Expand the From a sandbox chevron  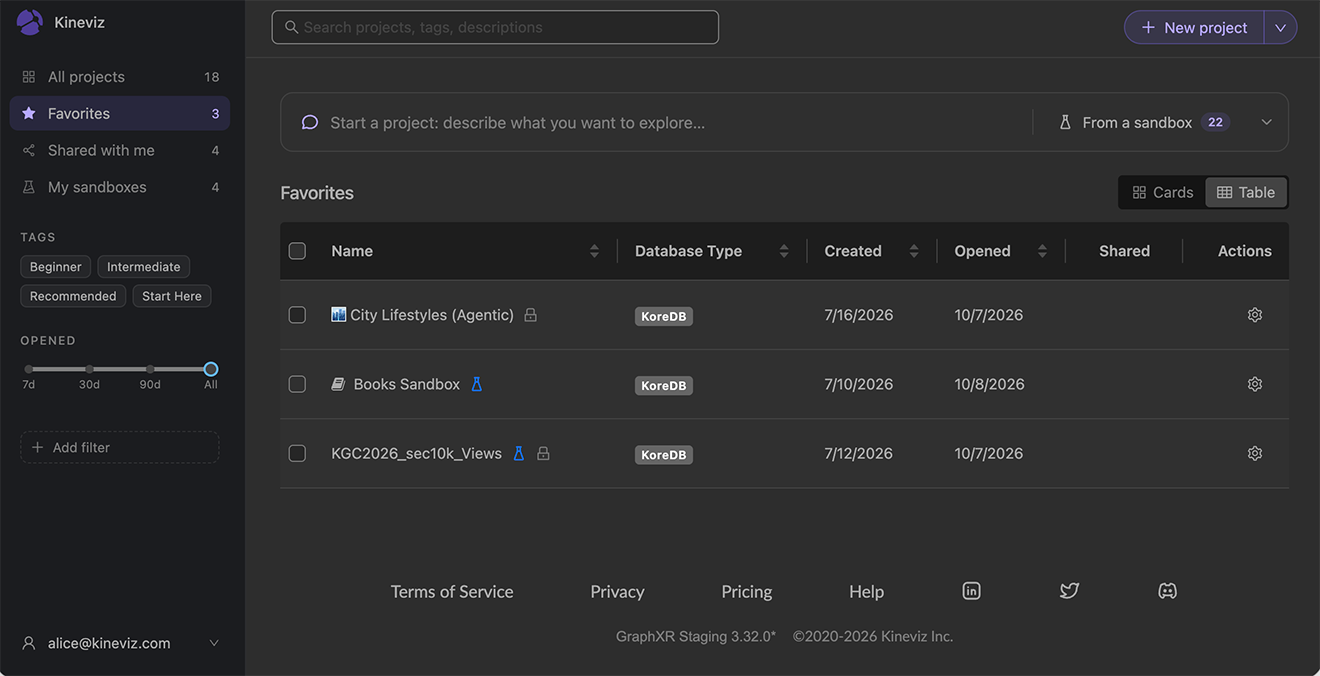[1266, 122]
